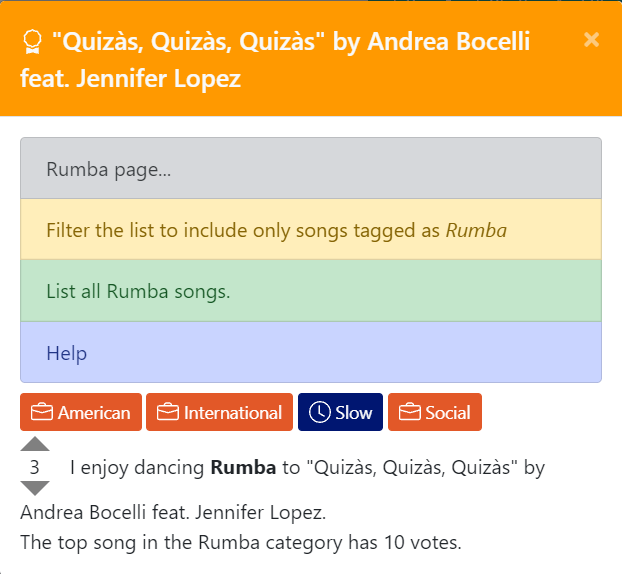The height and width of the screenshot is (574, 622).
Task: Select the Social tag label
Action: click(447, 413)
